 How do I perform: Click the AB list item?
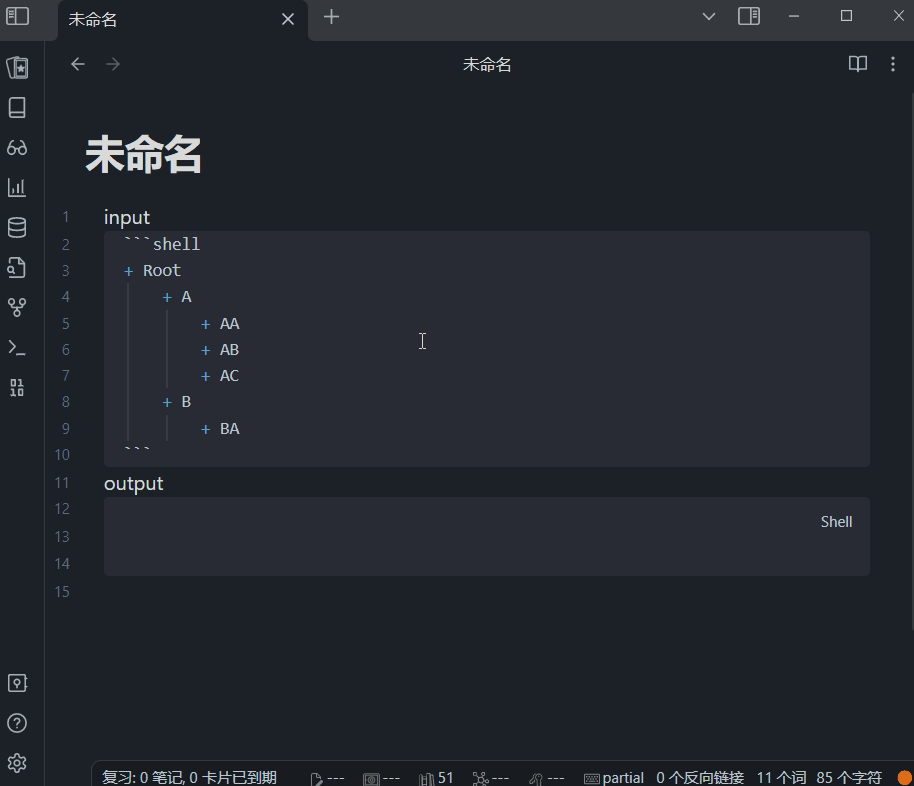tap(229, 350)
